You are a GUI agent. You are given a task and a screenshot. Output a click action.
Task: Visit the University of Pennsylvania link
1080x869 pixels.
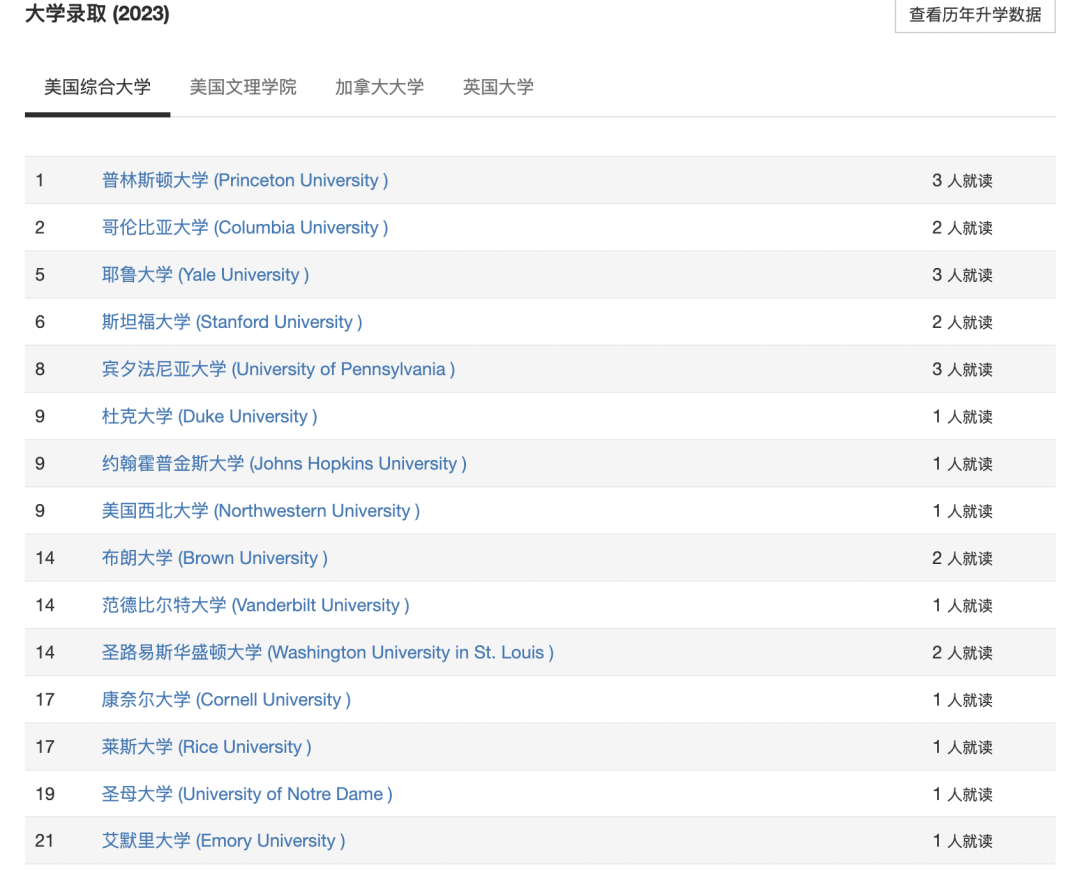[x=278, y=369]
